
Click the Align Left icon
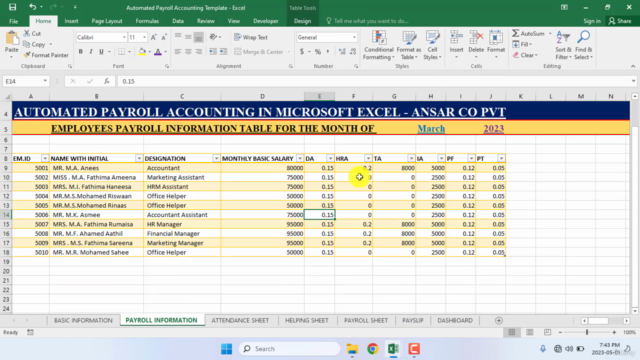pyautogui.click(x=178, y=52)
